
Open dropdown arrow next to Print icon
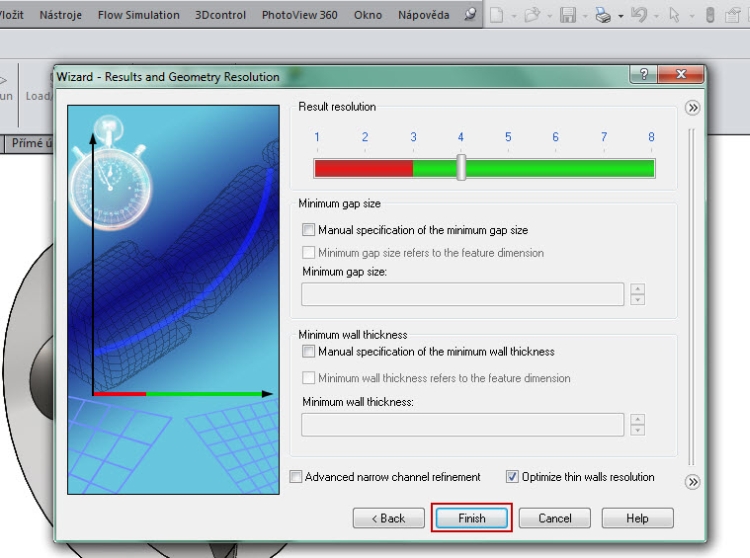620,16
